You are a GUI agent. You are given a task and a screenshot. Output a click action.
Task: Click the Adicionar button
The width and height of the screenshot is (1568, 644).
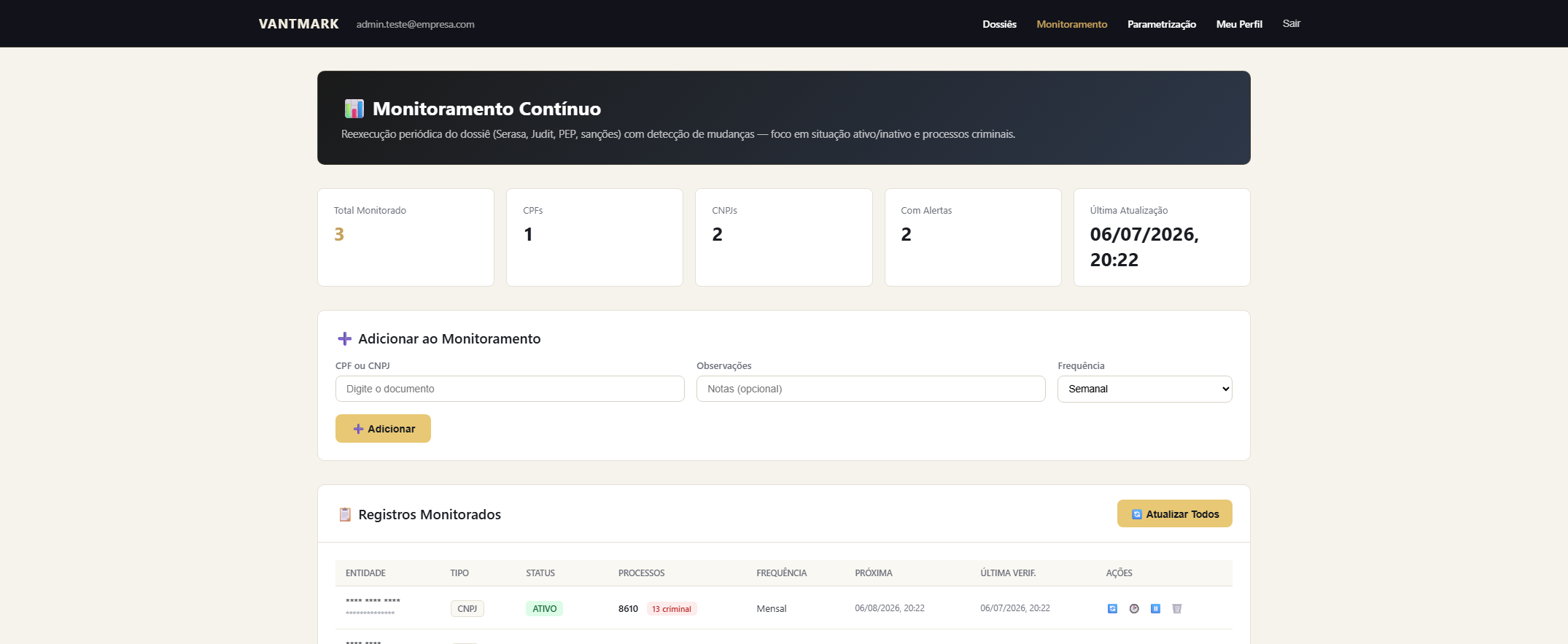tap(383, 428)
